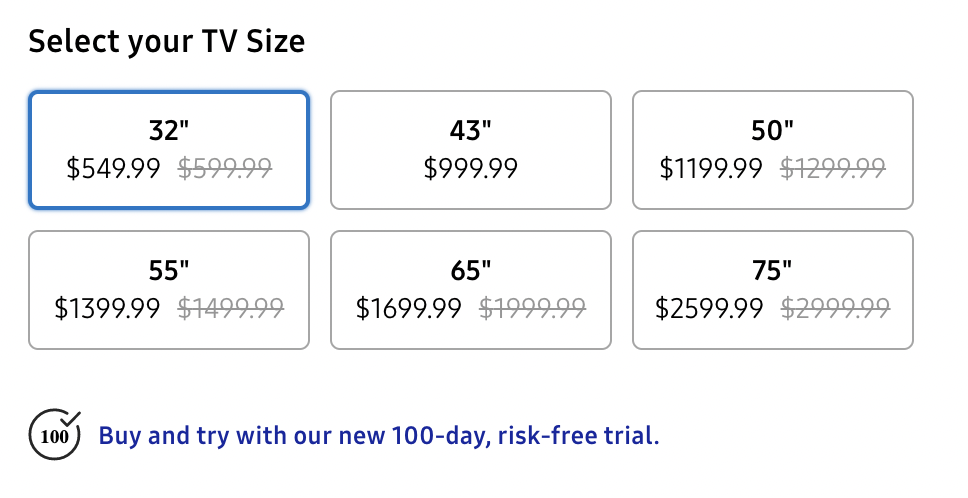Click the 100-day trial checkmark icon
Screen dimensions: 968x498
tap(55, 434)
